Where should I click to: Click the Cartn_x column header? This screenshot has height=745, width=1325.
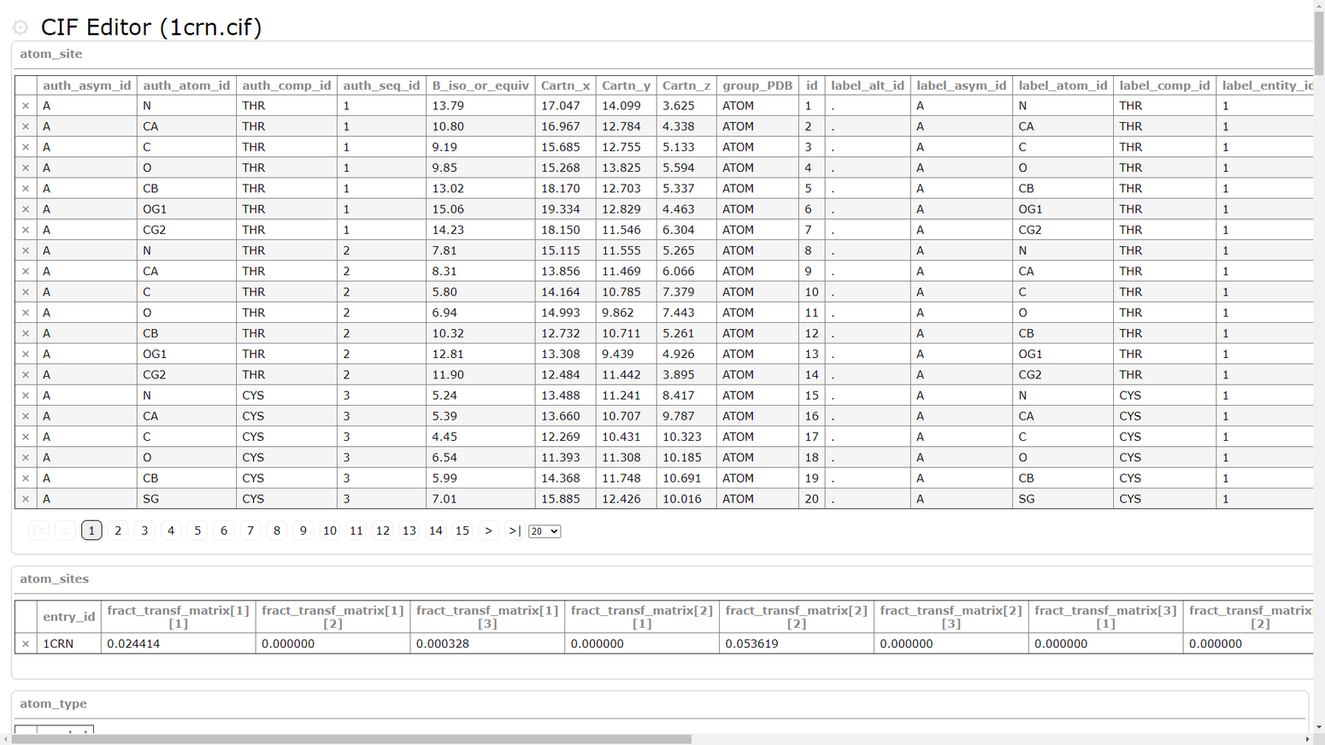566,85
